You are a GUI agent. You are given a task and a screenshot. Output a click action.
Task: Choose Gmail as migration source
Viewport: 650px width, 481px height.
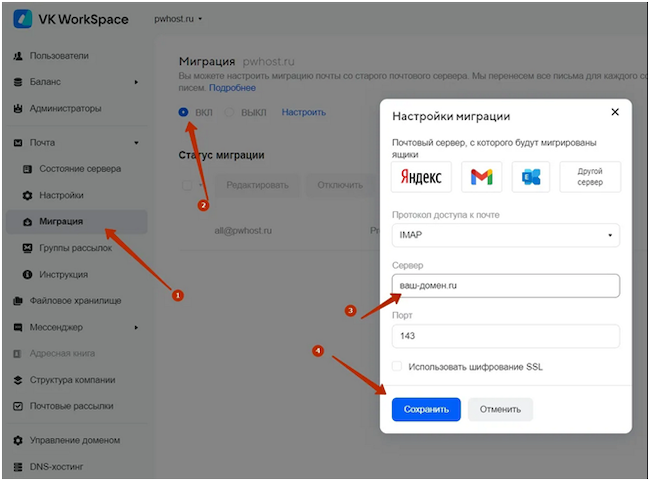click(x=481, y=177)
